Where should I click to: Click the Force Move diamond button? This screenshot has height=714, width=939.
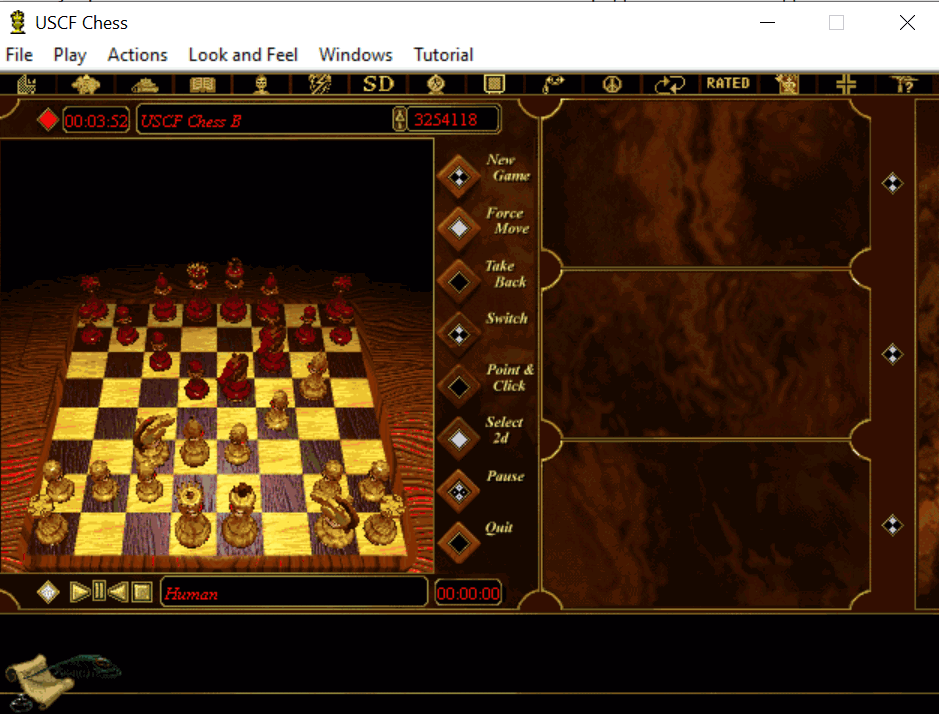pyautogui.click(x=459, y=228)
